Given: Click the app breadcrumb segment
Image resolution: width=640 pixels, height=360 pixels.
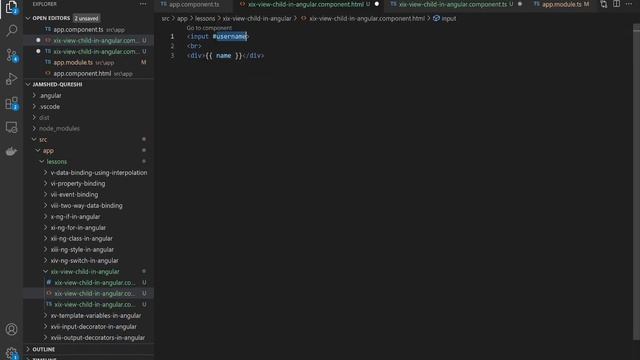Looking at the screenshot, I should (182, 19).
